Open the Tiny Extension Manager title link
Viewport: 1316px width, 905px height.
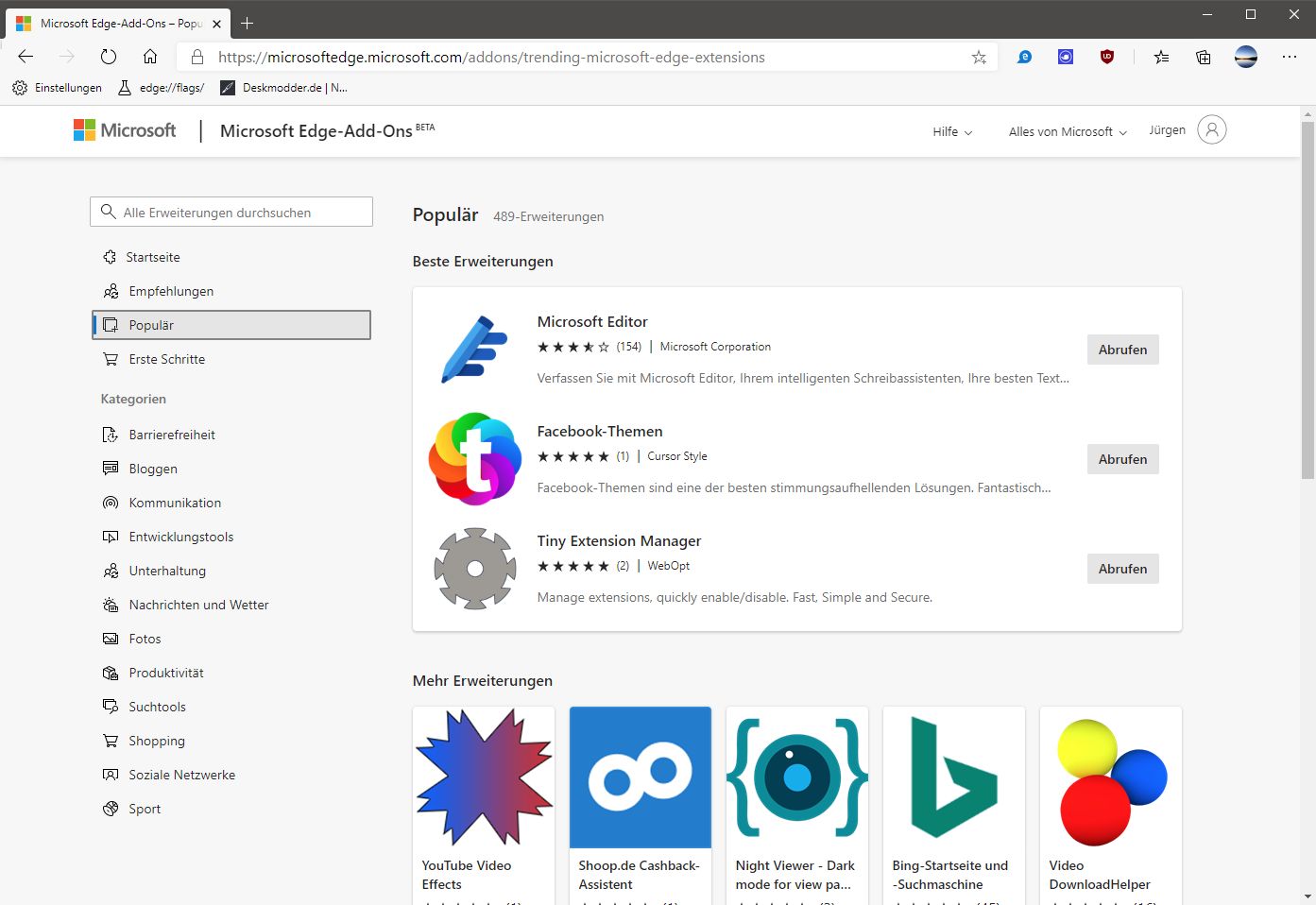coord(619,540)
